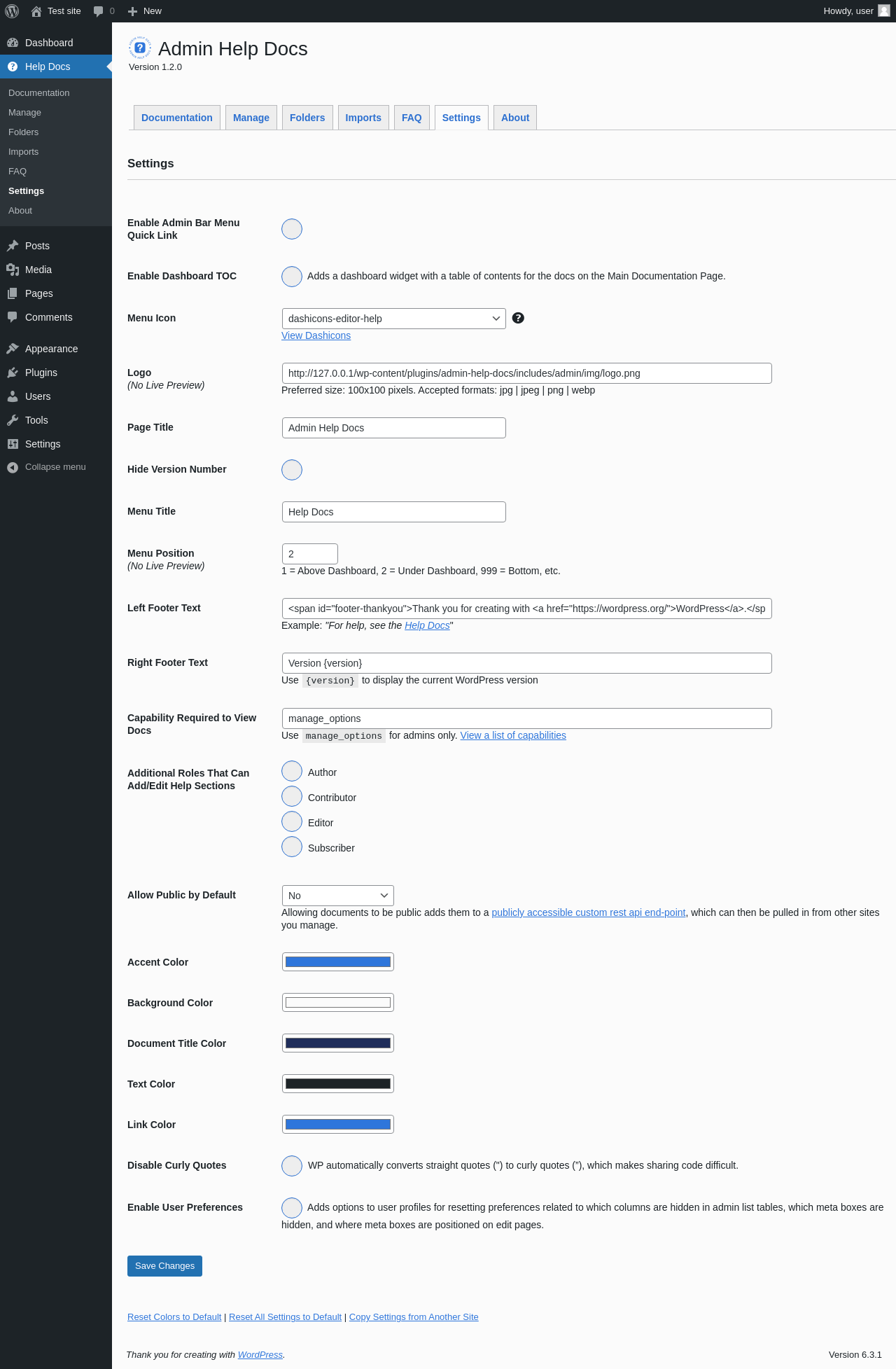Image resolution: width=896 pixels, height=1369 pixels.
Task: Toggle Hide Version Number checkbox
Action: 292,470
